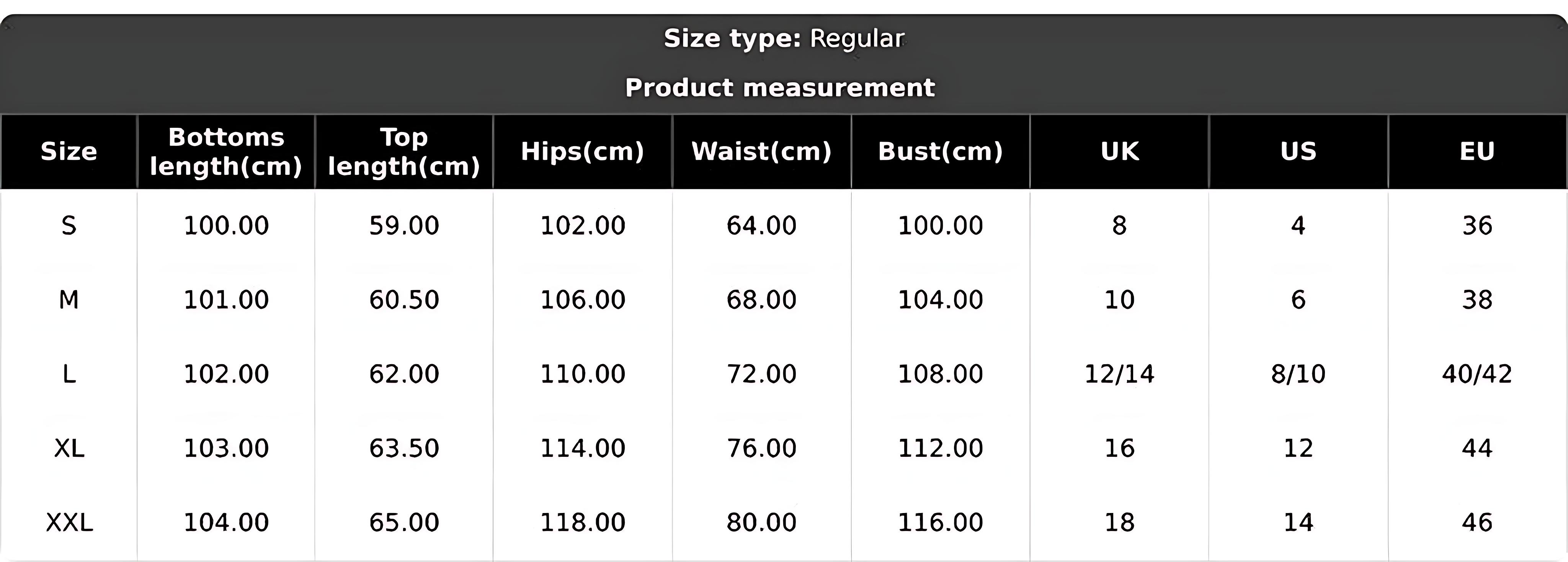
Task: Click the "Size type: Regular" heading
Action: point(783,38)
